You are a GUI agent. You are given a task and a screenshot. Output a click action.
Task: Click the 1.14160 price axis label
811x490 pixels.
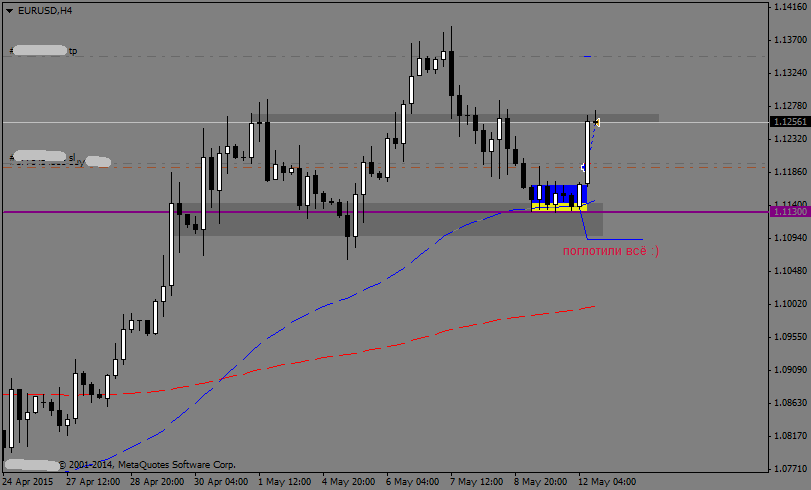[x=790, y=7]
